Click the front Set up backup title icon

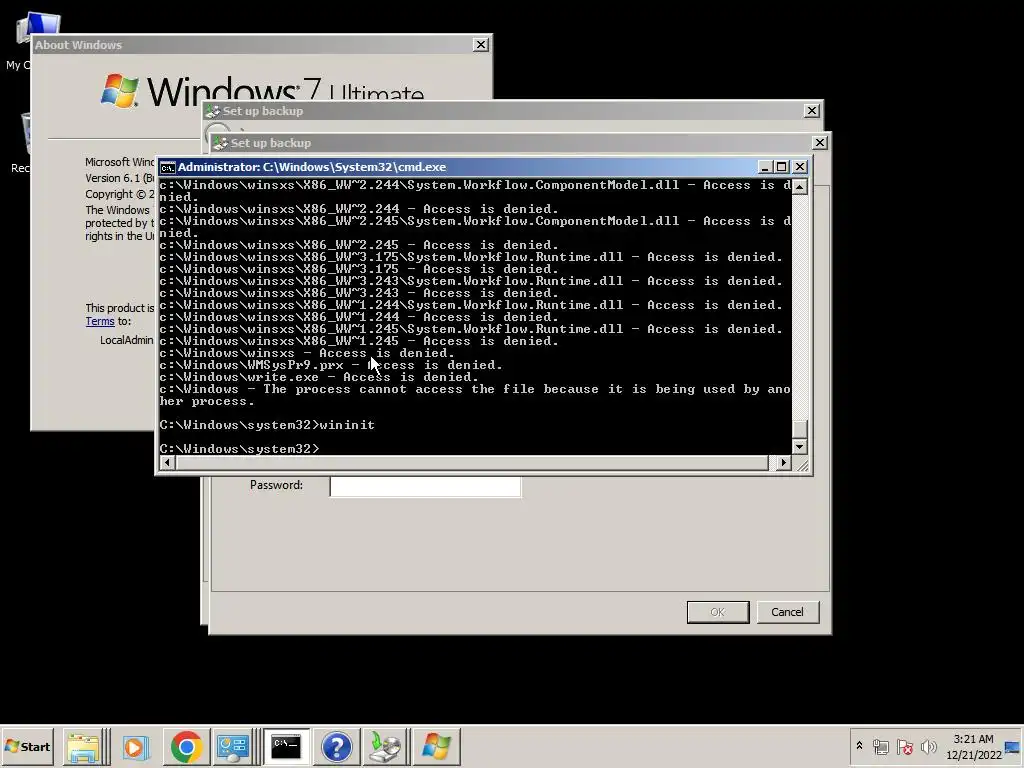click(x=221, y=143)
